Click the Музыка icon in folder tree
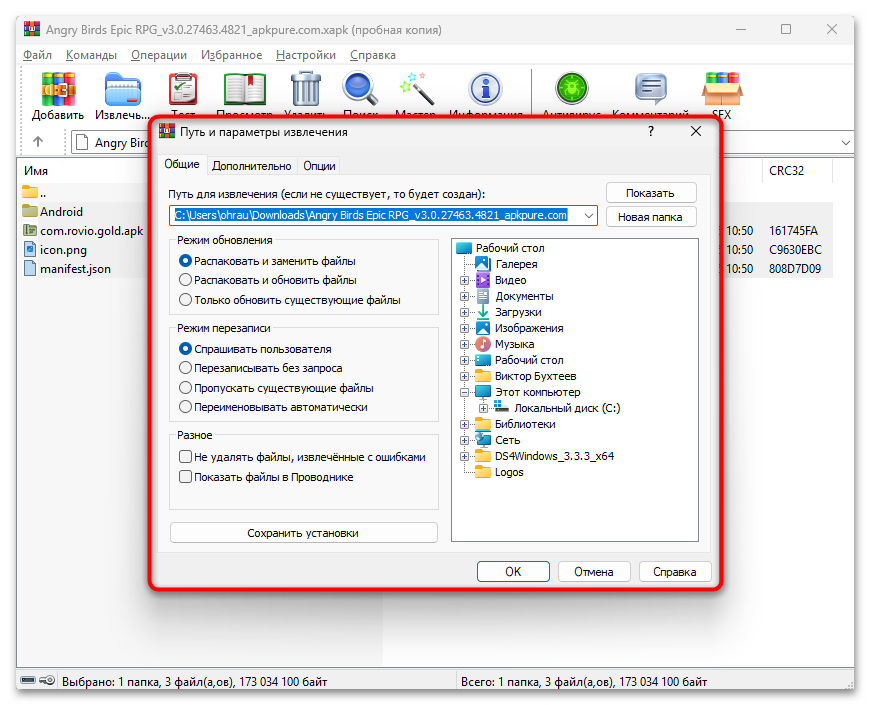The height and width of the screenshot is (705, 870). pyautogui.click(x=483, y=344)
